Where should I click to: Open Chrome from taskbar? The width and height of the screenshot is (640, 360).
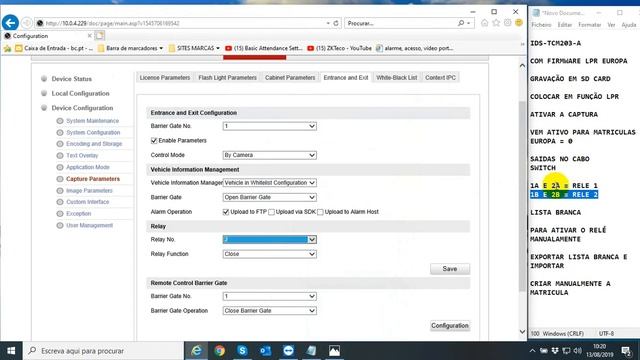click(x=220, y=351)
